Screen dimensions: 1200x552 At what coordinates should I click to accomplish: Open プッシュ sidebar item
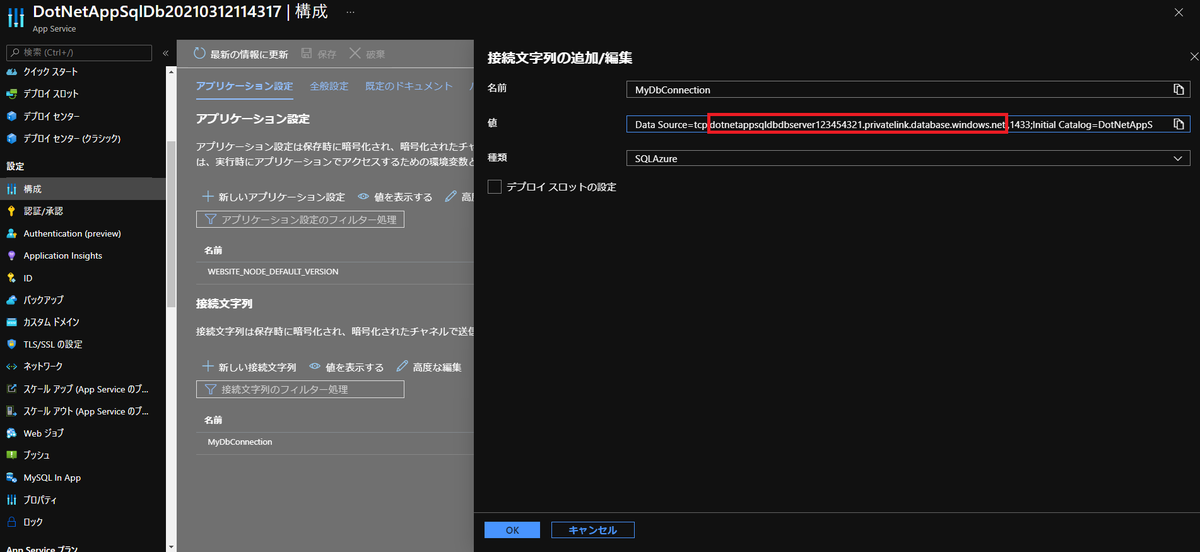37,455
